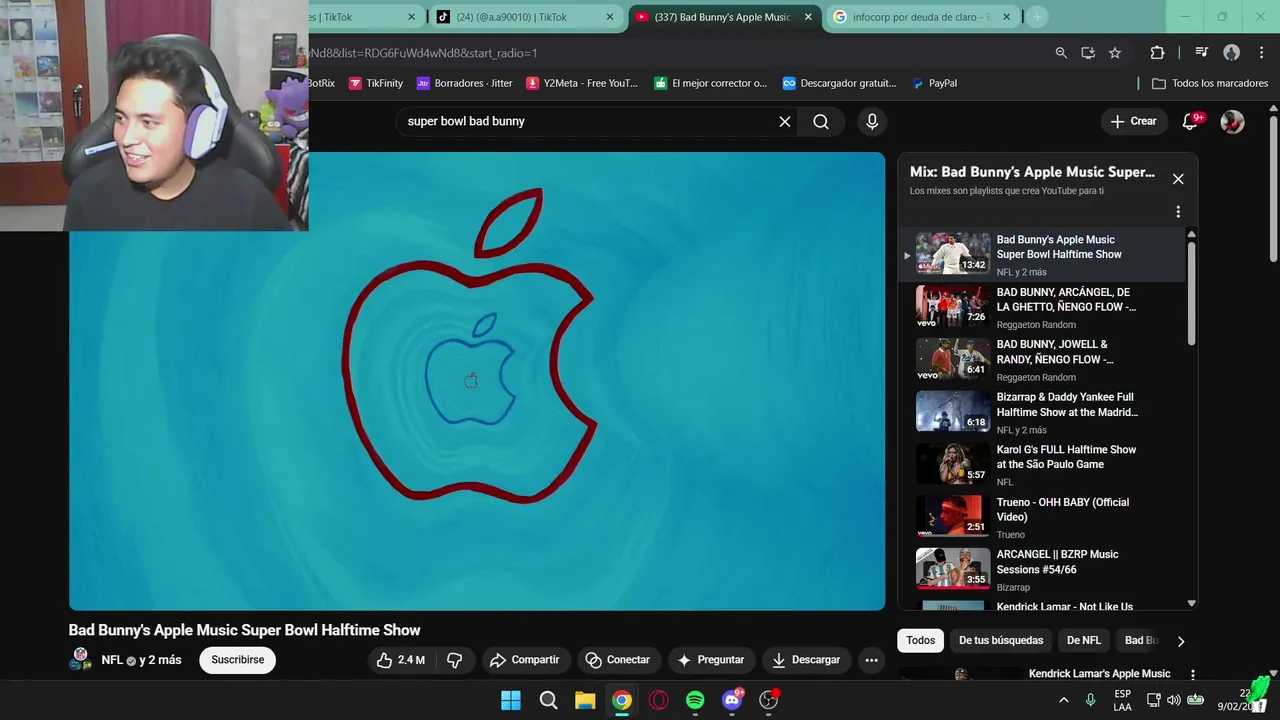Click the install app icon in address bar
The image size is (1280, 720).
pos(1088,53)
